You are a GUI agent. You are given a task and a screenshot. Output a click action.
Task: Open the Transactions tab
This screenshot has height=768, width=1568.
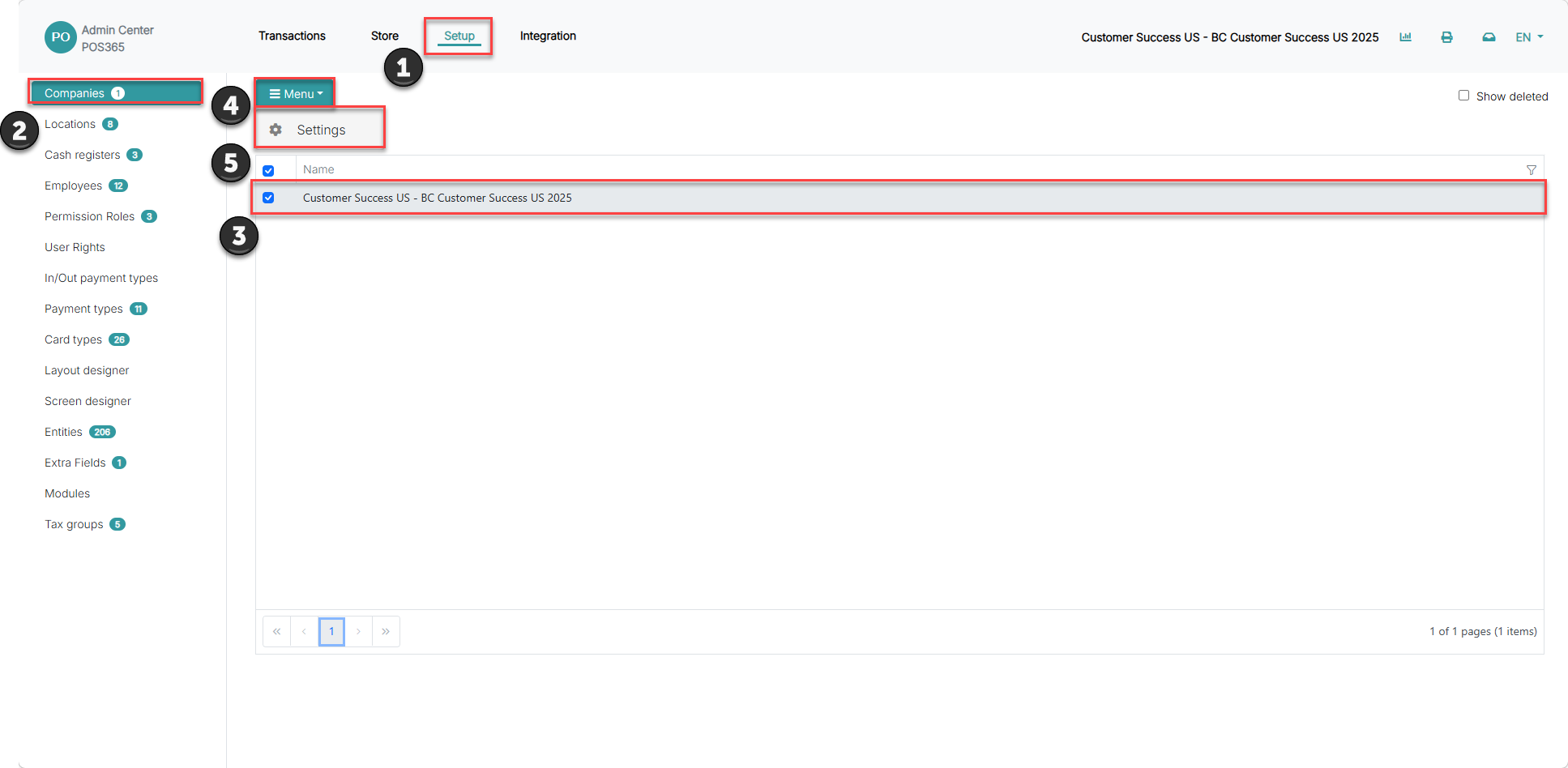point(292,36)
